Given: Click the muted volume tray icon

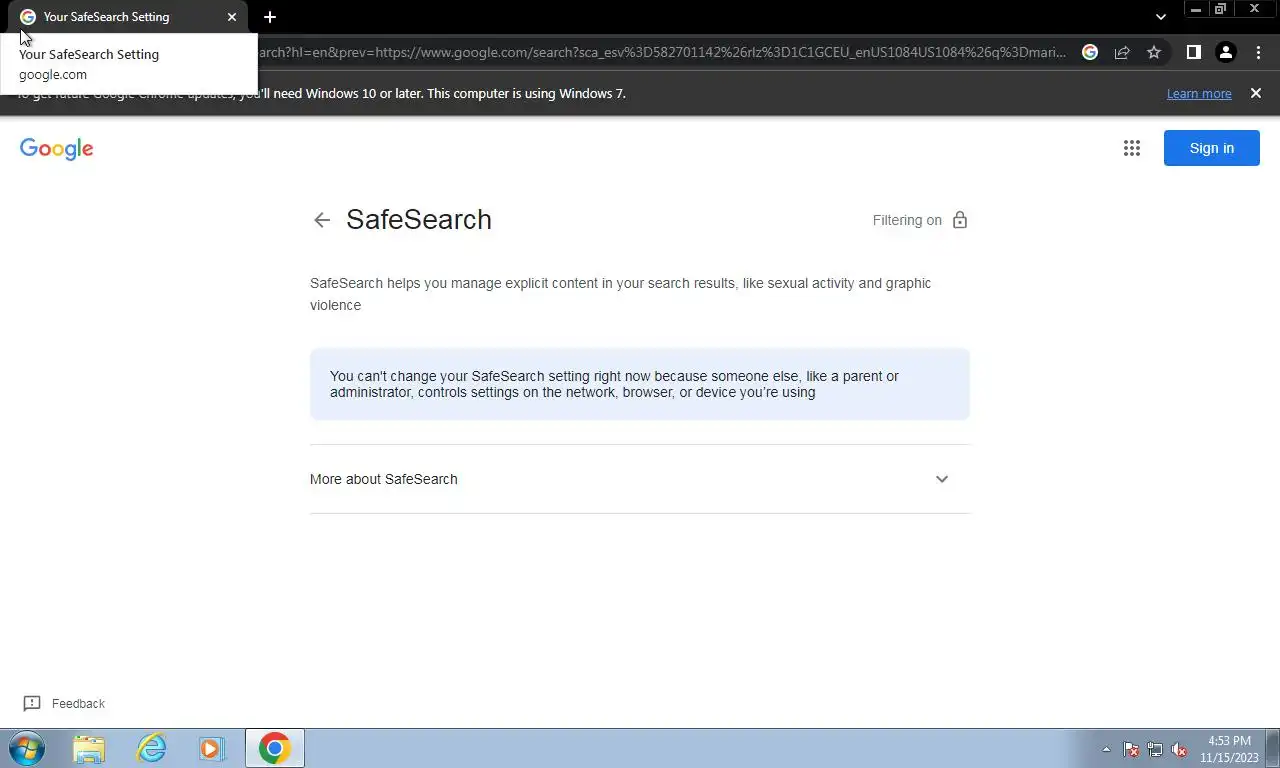Looking at the screenshot, I should pyautogui.click(x=1179, y=749).
